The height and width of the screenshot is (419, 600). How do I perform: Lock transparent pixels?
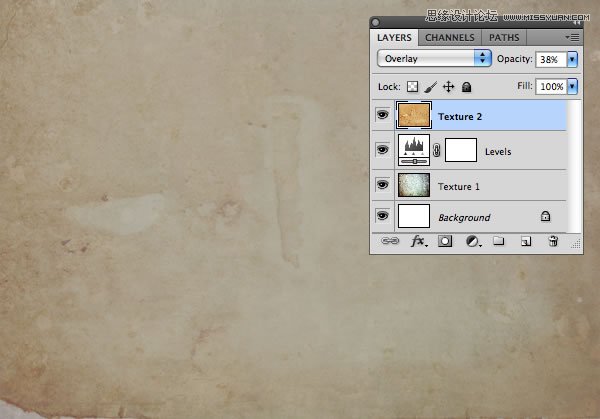click(412, 87)
